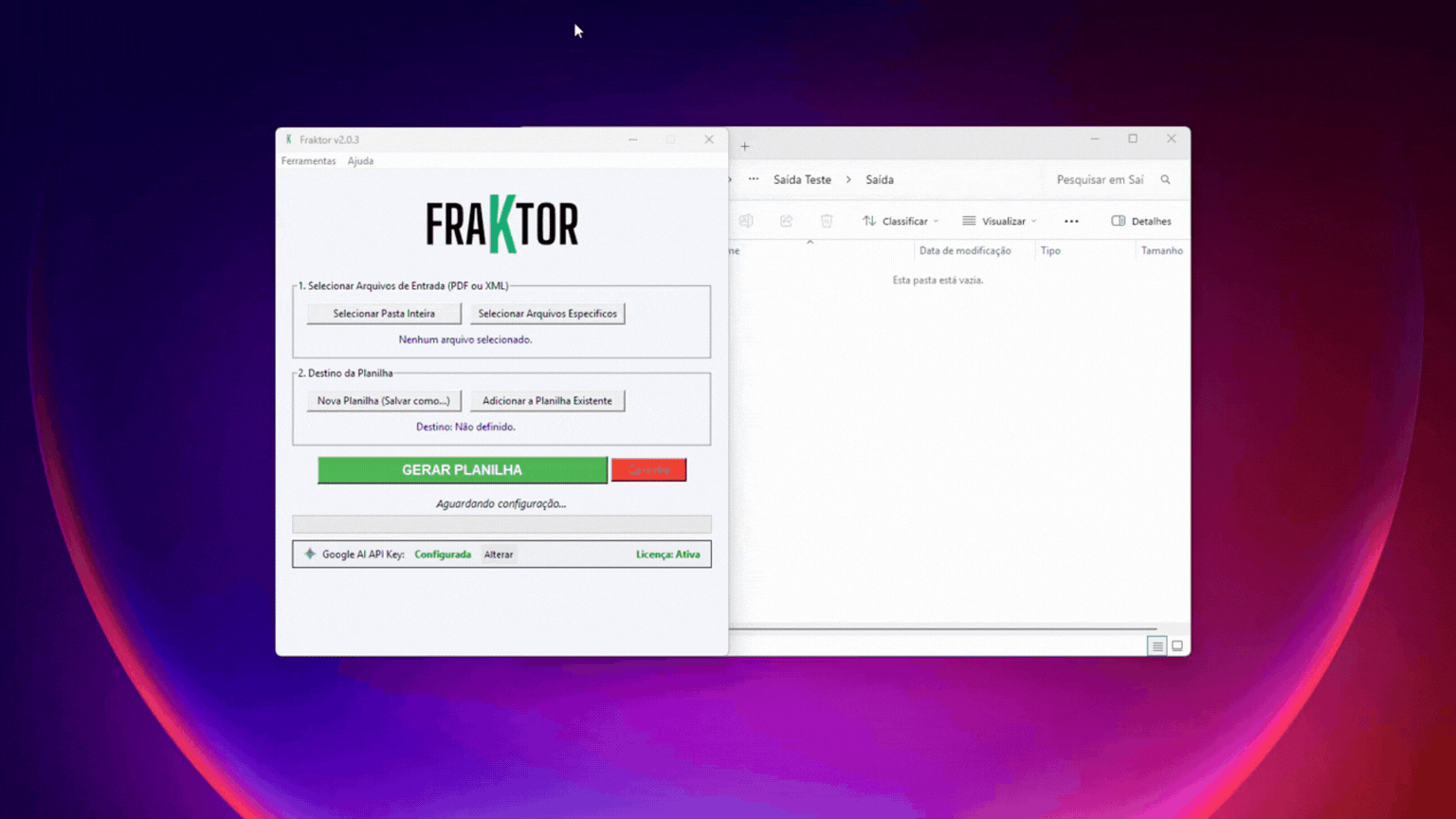Image resolution: width=1456 pixels, height=819 pixels.
Task: Click the share icon in Explorer toolbar
Action: pos(786,220)
